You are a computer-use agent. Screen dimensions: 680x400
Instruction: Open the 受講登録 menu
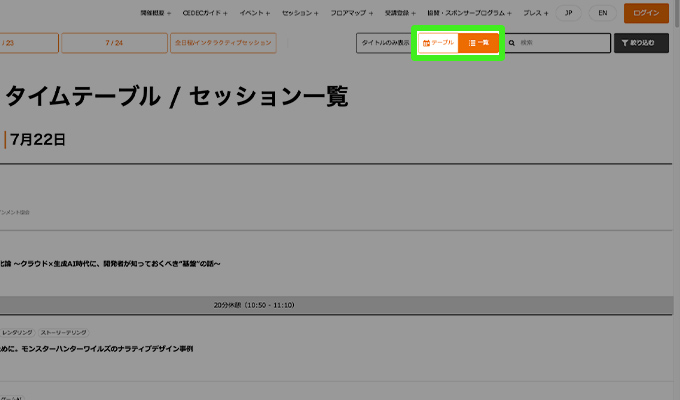point(400,13)
